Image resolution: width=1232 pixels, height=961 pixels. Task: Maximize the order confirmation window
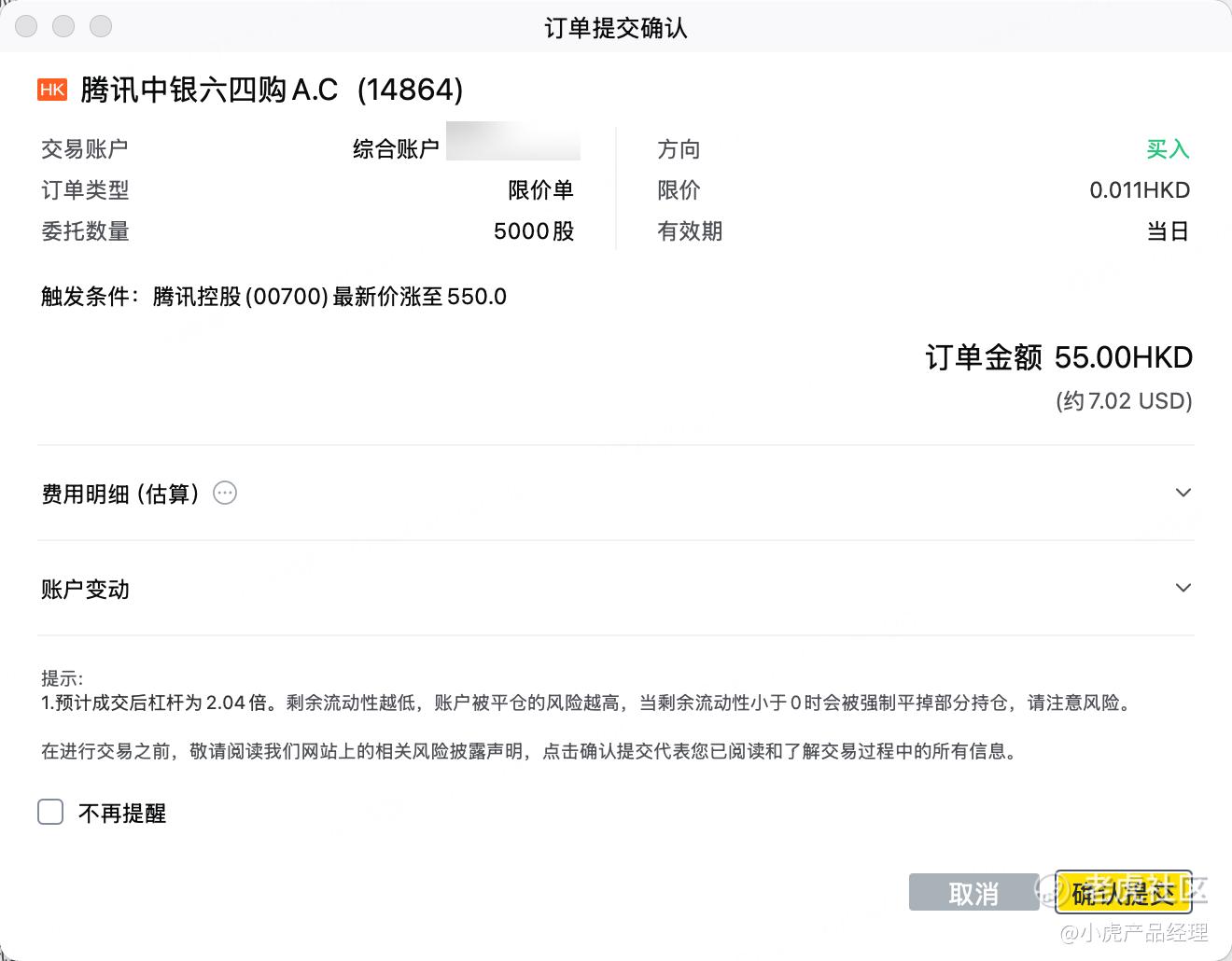pos(101,26)
